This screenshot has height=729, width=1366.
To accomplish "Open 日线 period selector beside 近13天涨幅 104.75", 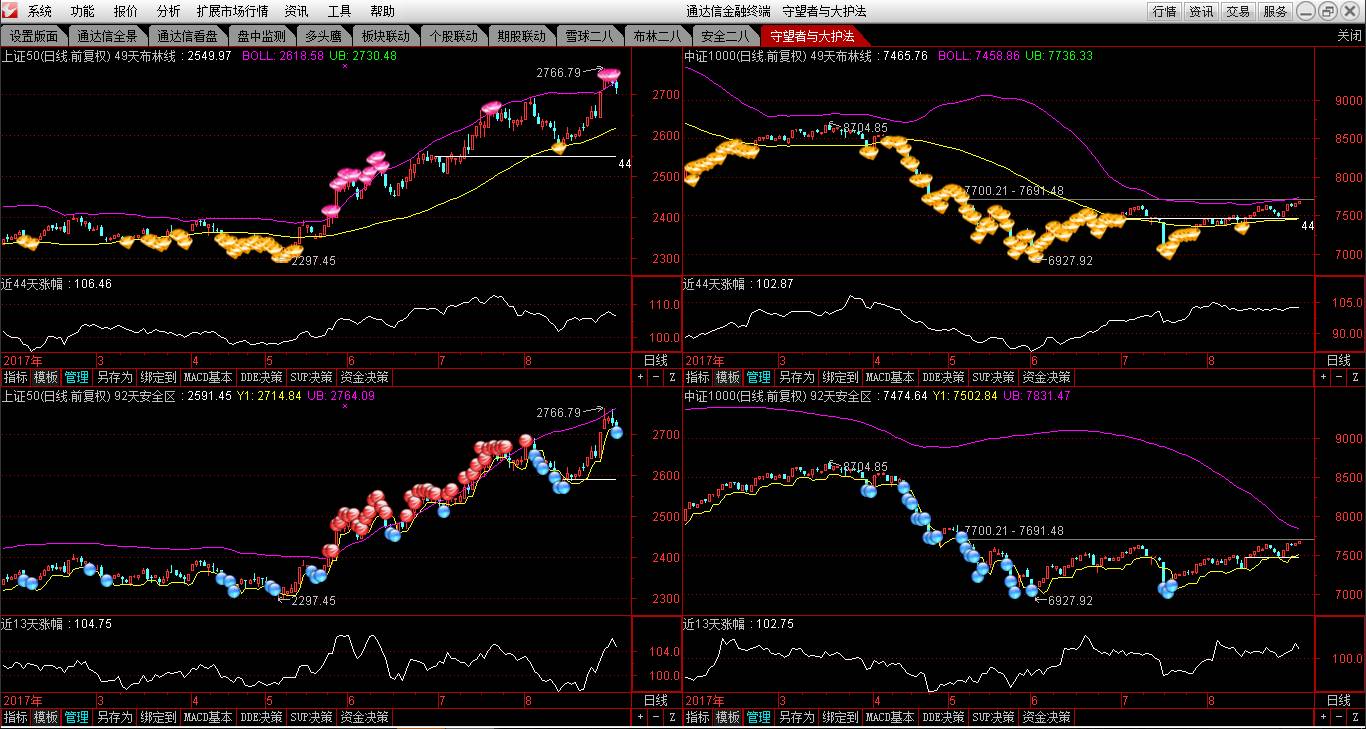I will tap(656, 700).
